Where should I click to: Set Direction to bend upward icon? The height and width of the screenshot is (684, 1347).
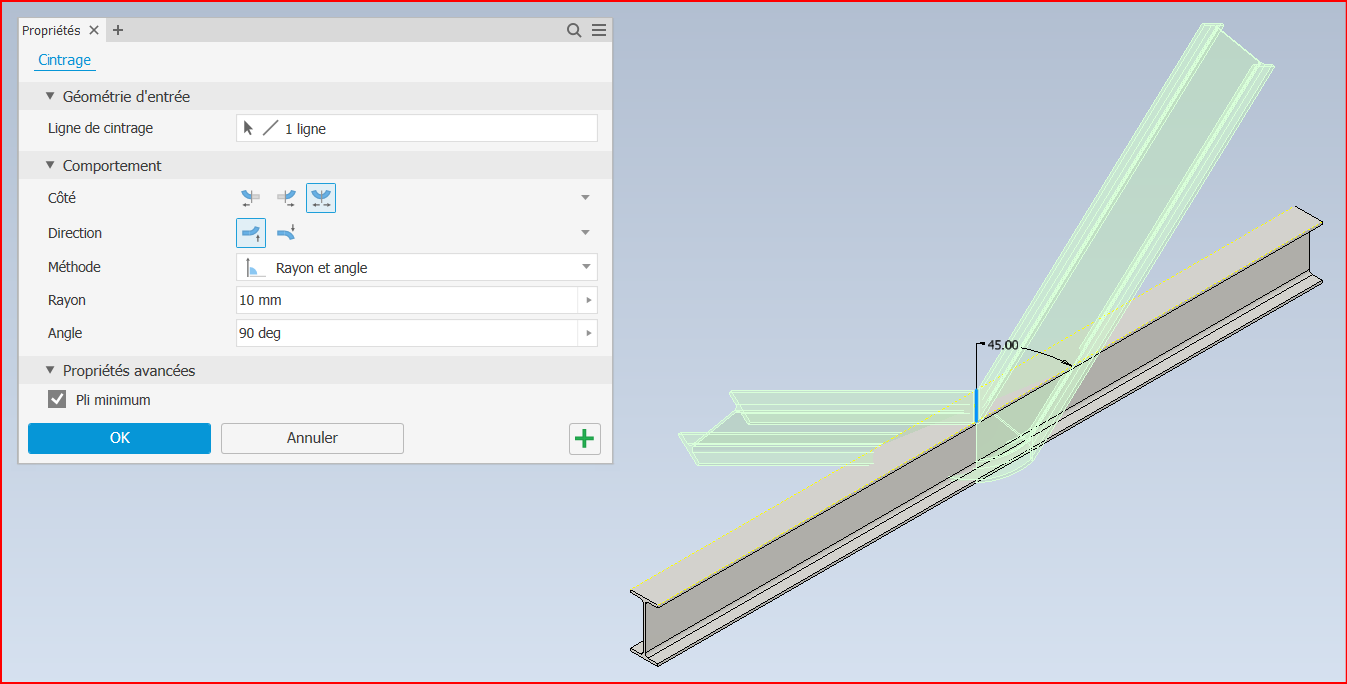[251, 233]
